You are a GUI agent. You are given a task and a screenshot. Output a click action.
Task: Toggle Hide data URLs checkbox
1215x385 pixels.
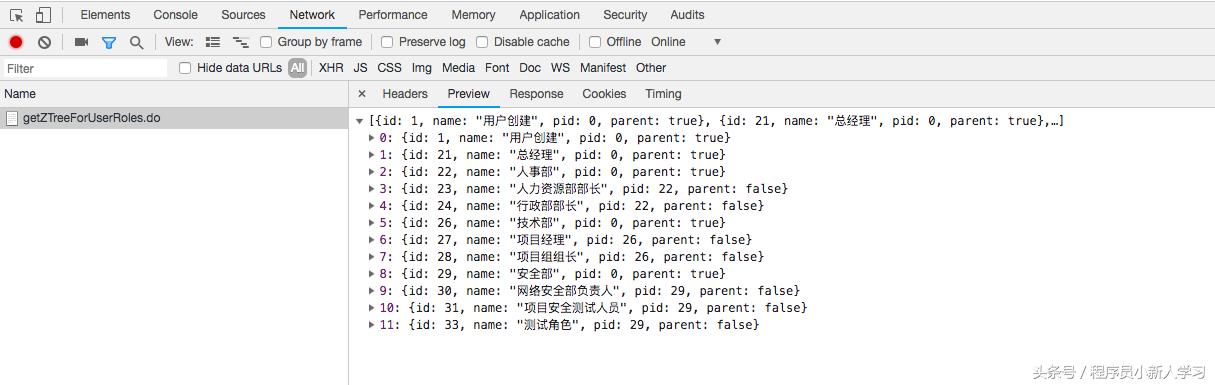click(x=185, y=68)
